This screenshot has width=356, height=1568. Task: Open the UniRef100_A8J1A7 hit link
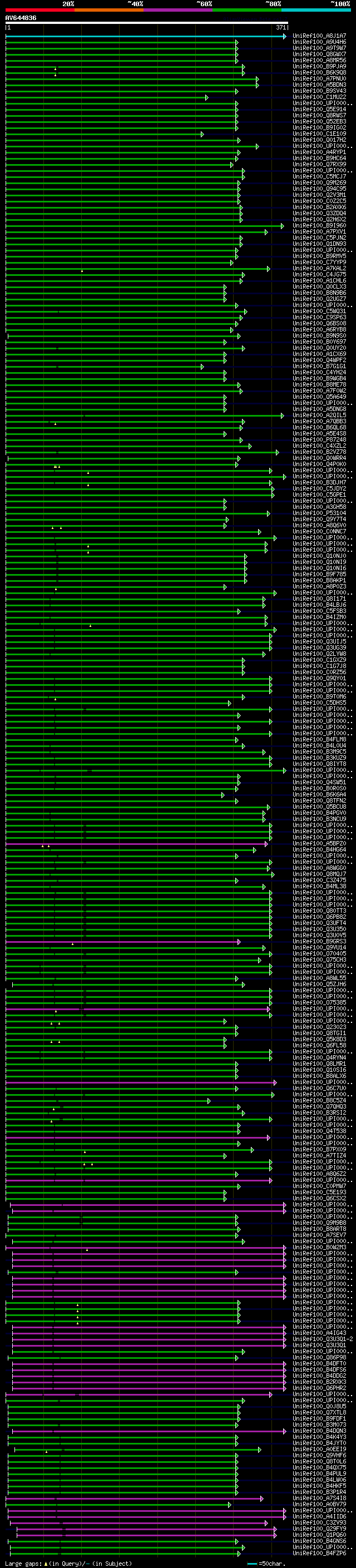click(319, 36)
